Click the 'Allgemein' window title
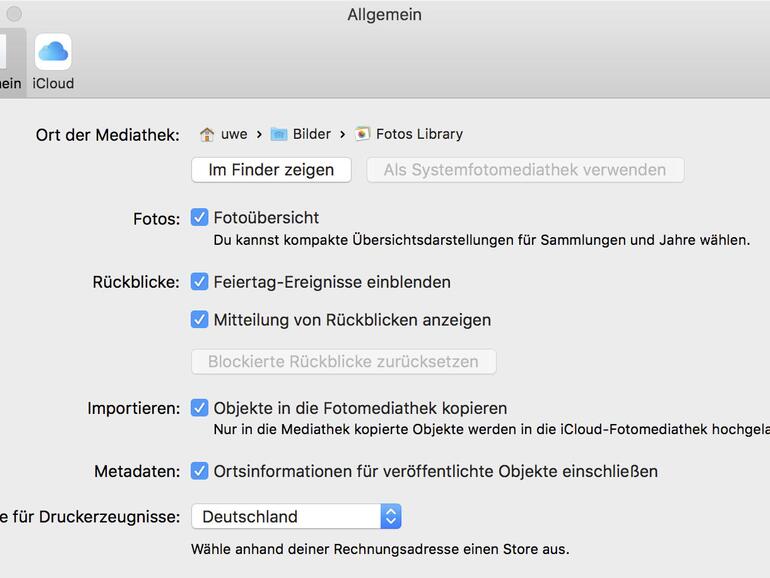This screenshot has height=578, width=770. pyautogui.click(x=385, y=15)
